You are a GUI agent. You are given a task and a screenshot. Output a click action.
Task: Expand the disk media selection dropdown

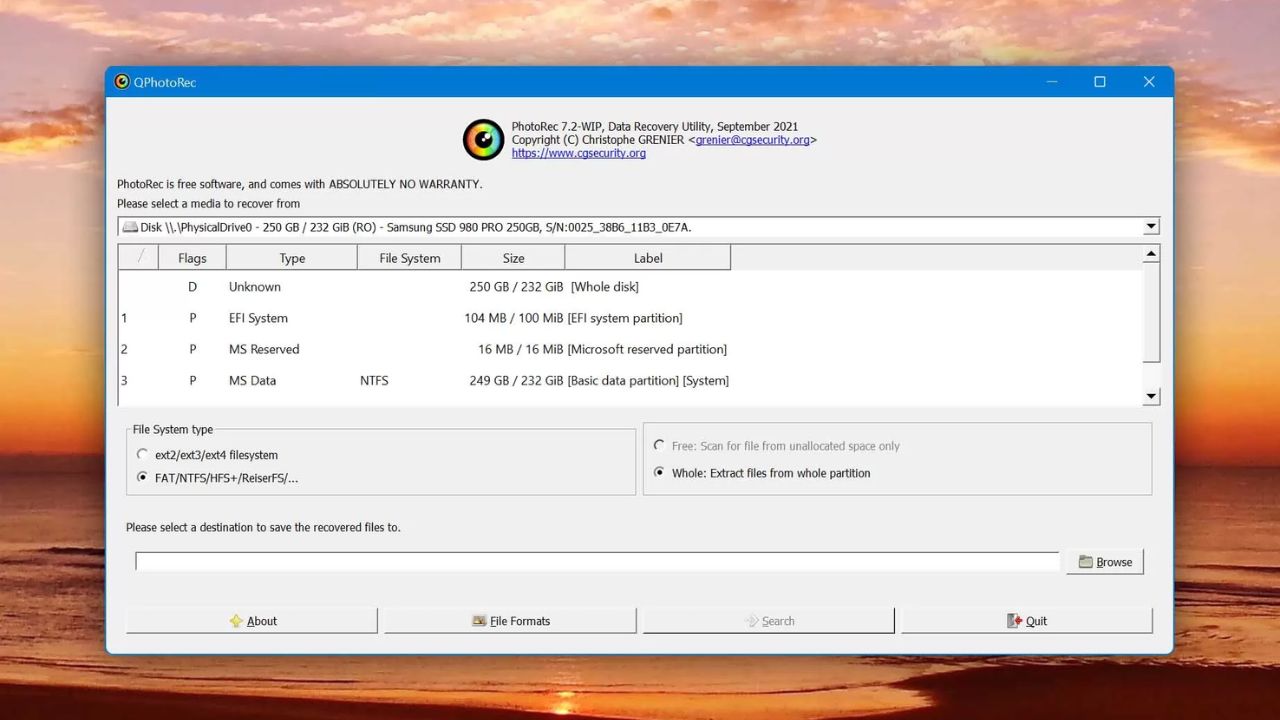(1151, 227)
